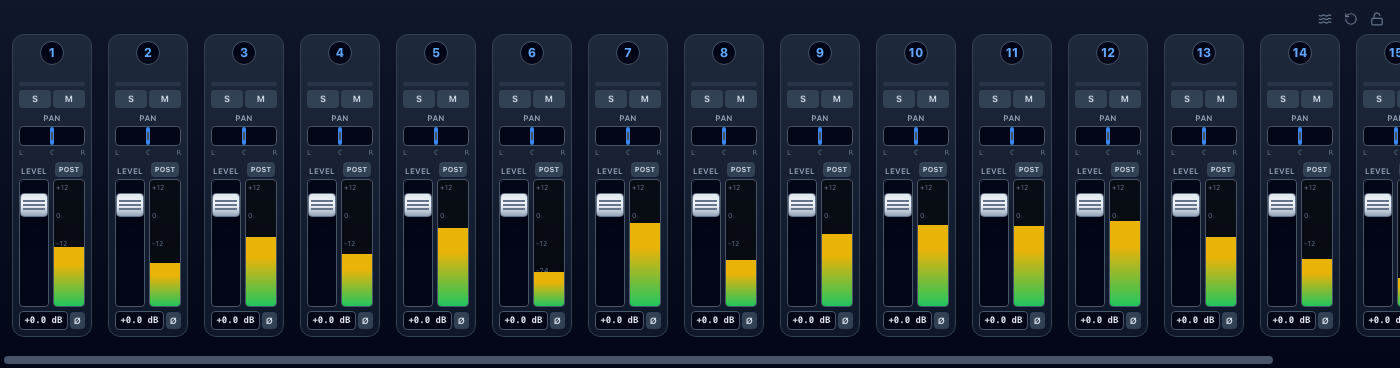Screen dimensions: 1400x368
Task: Toggle POST metering on channel 9
Action: pos(837,170)
